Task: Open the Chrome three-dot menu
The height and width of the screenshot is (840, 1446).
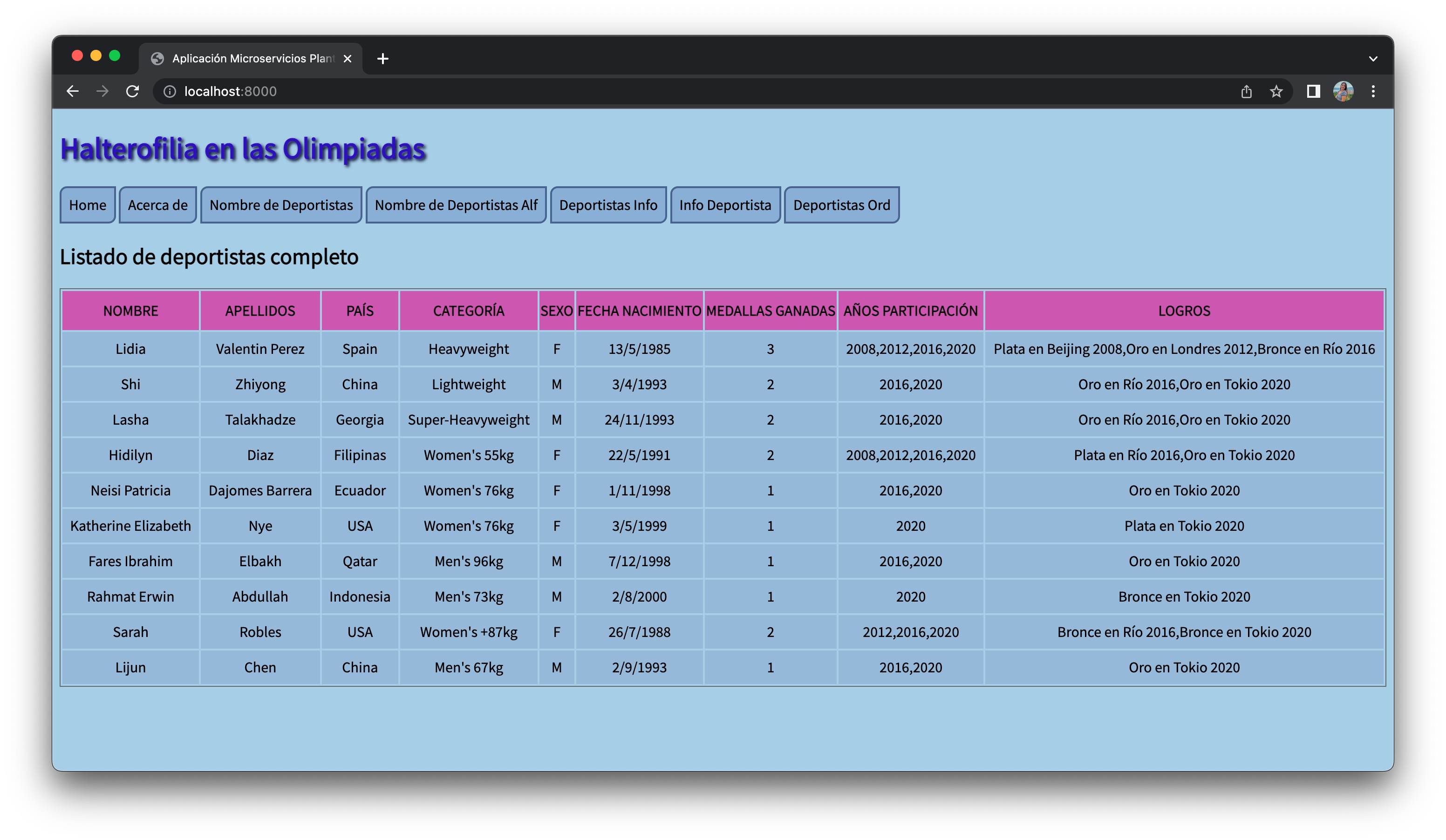Action: click(x=1373, y=91)
